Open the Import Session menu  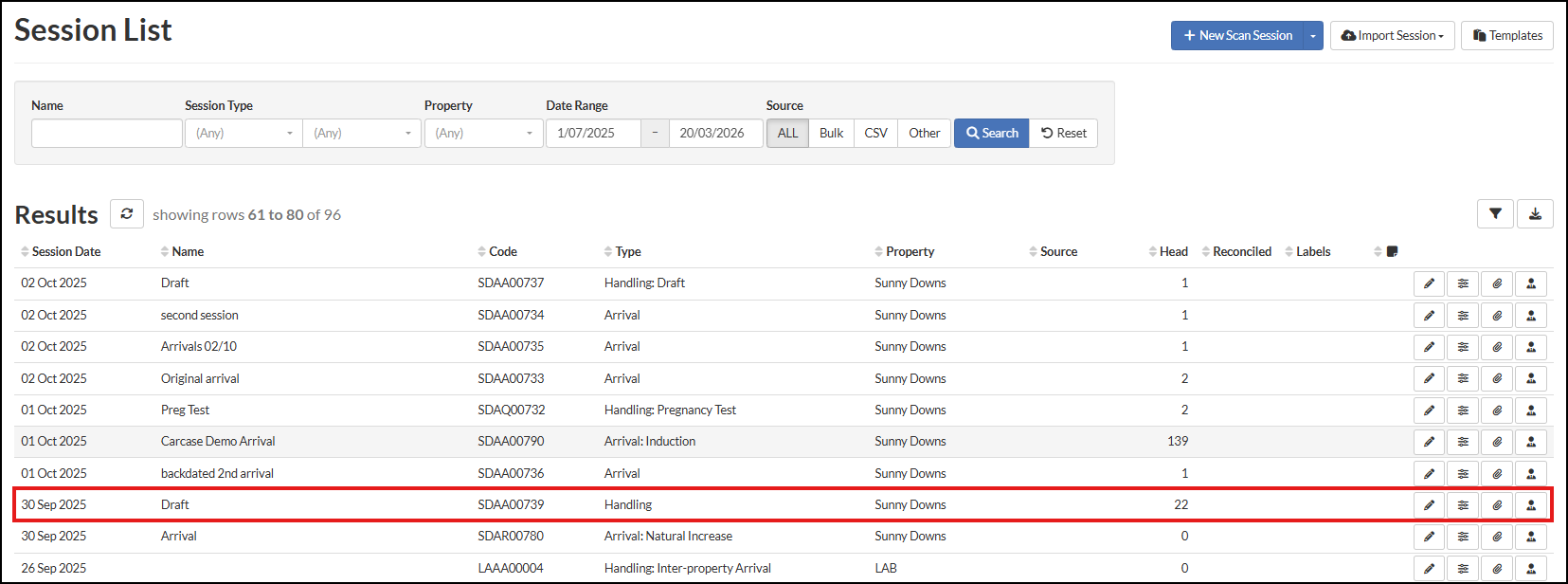[1392, 36]
